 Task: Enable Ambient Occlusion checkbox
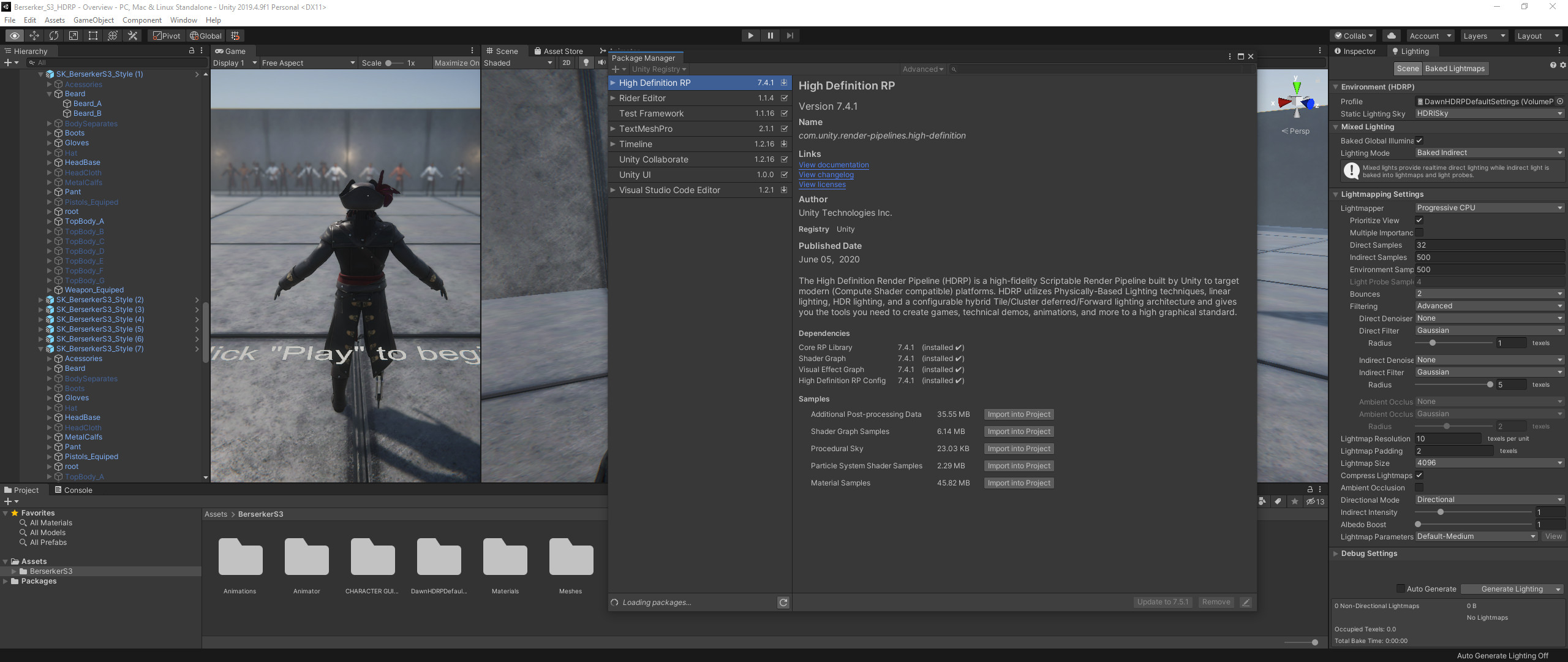(1419, 487)
